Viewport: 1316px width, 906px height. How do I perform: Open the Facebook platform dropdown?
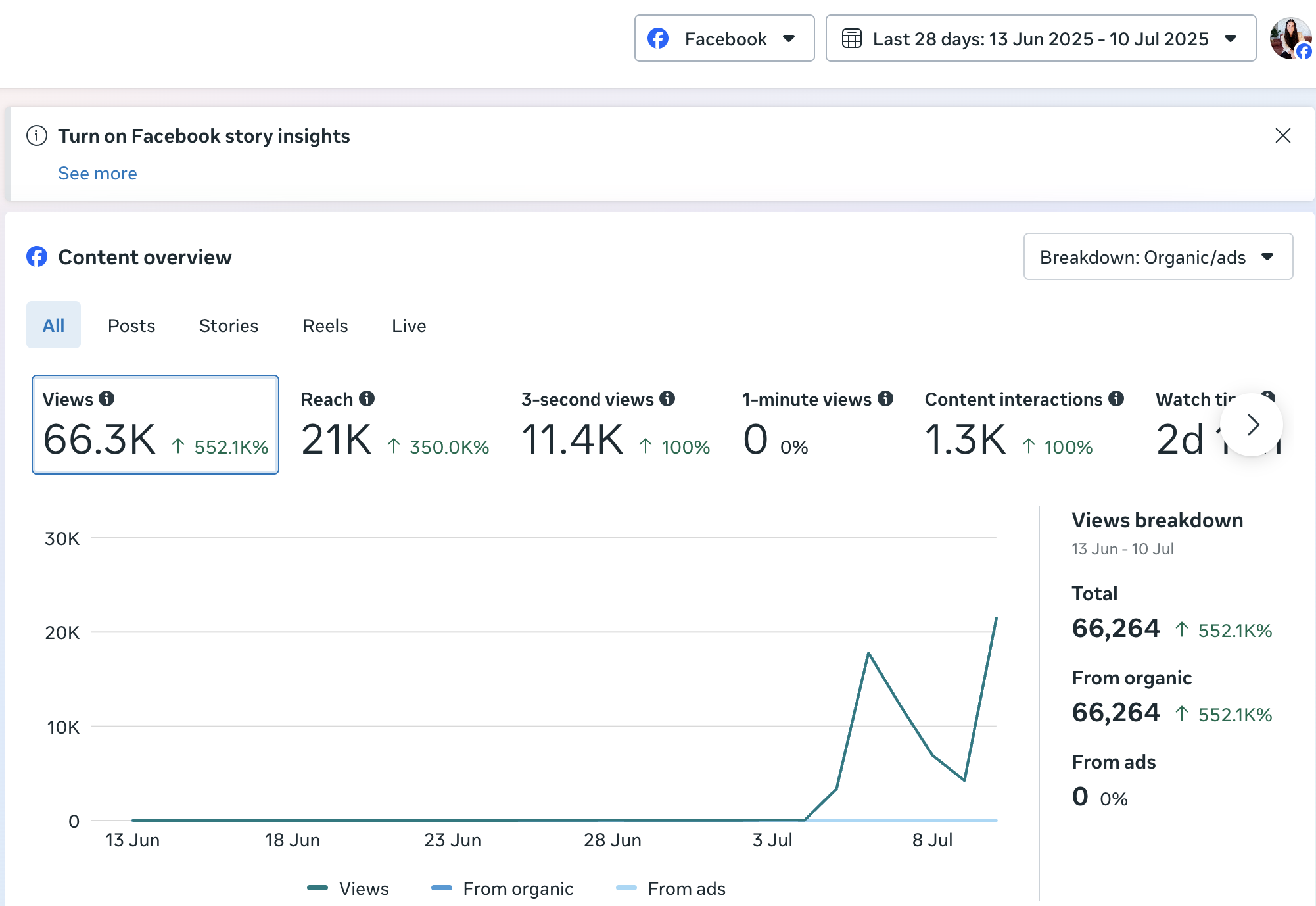[724, 39]
